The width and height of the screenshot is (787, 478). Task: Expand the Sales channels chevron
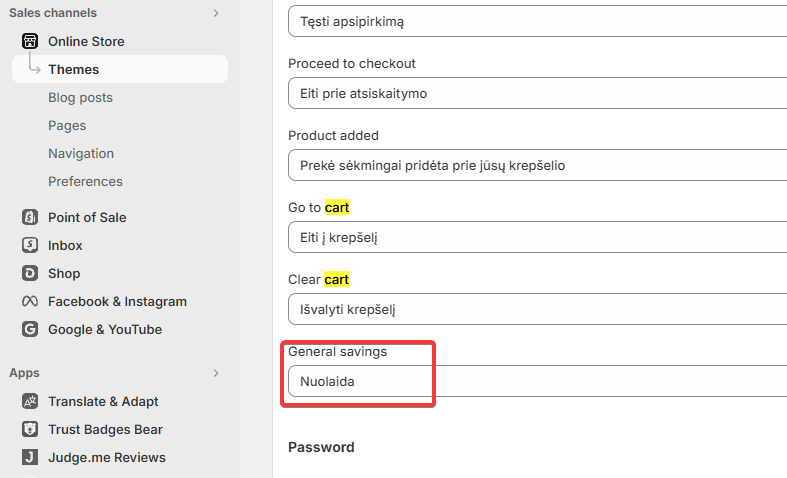216,13
